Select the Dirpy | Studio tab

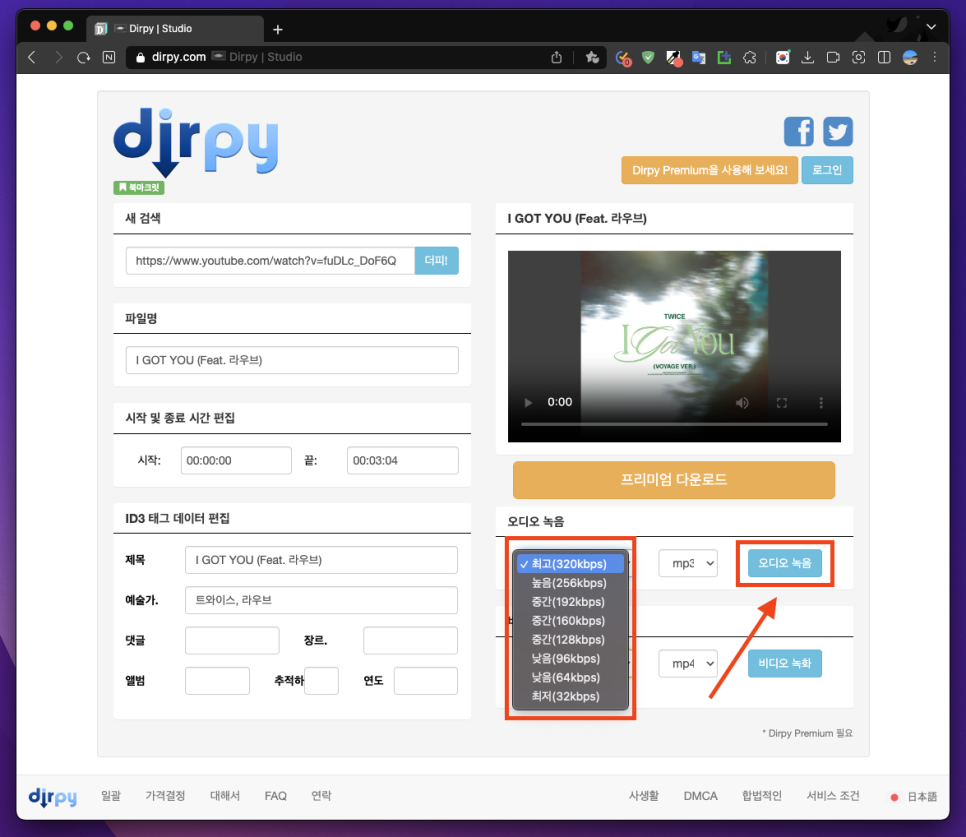point(176,29)
